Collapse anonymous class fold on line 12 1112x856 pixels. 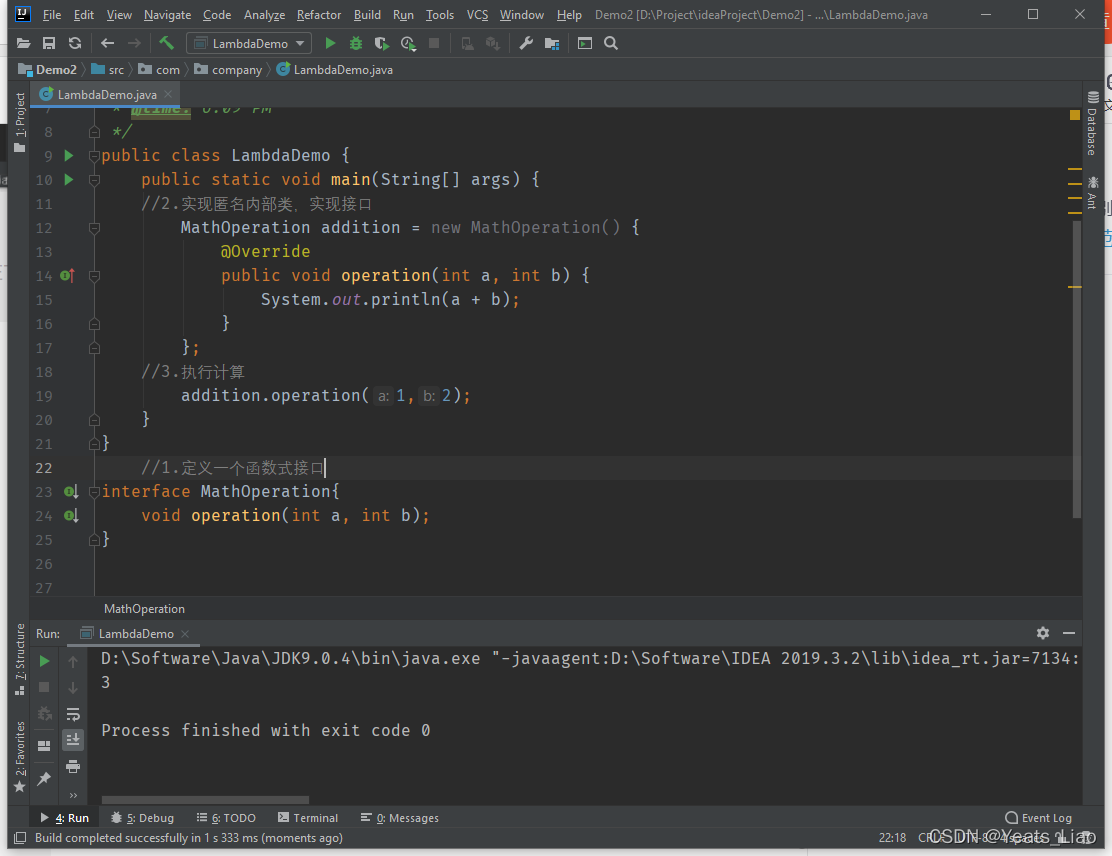coord(94,228)
